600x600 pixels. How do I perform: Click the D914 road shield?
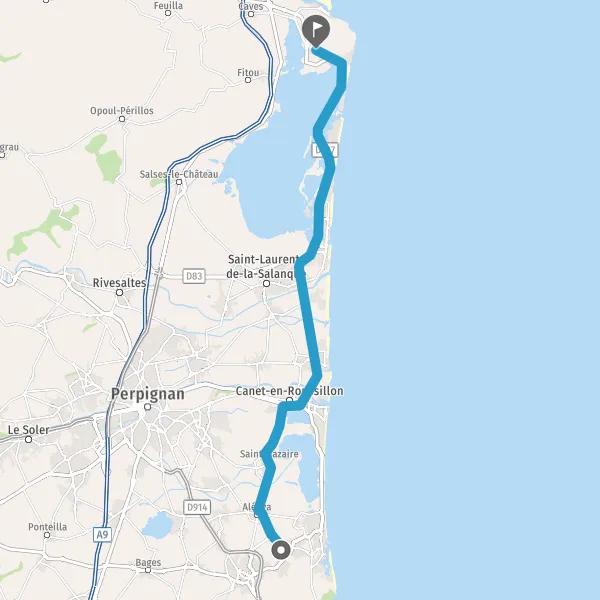point(197,507)
